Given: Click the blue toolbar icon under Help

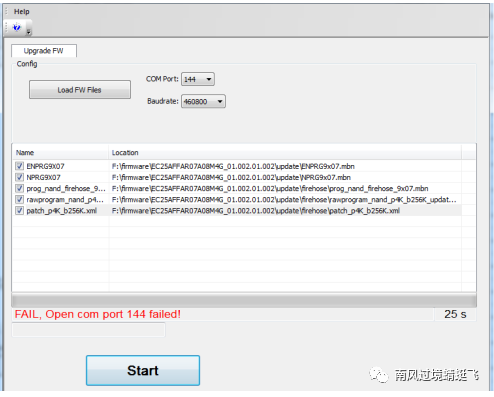Looking at the screenshot, I should click(x=17, y=27).
